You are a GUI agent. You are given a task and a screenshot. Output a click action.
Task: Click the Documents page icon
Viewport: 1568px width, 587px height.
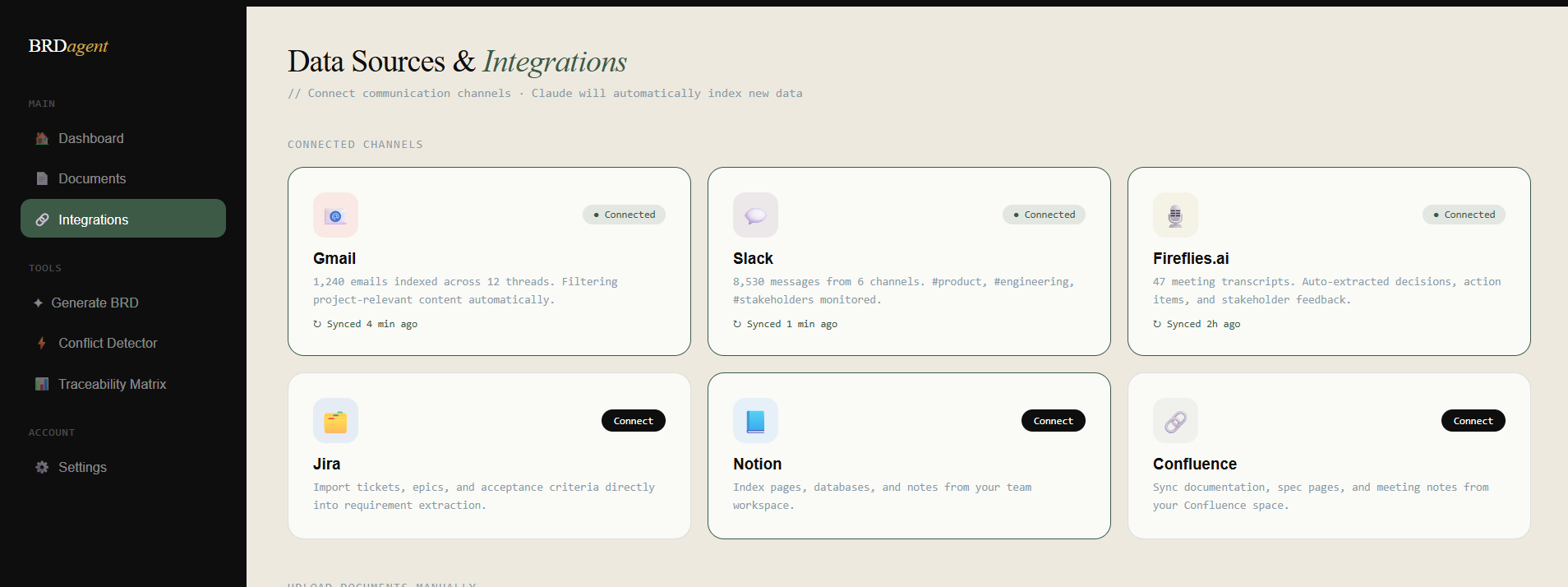click(x=42, y=178)
